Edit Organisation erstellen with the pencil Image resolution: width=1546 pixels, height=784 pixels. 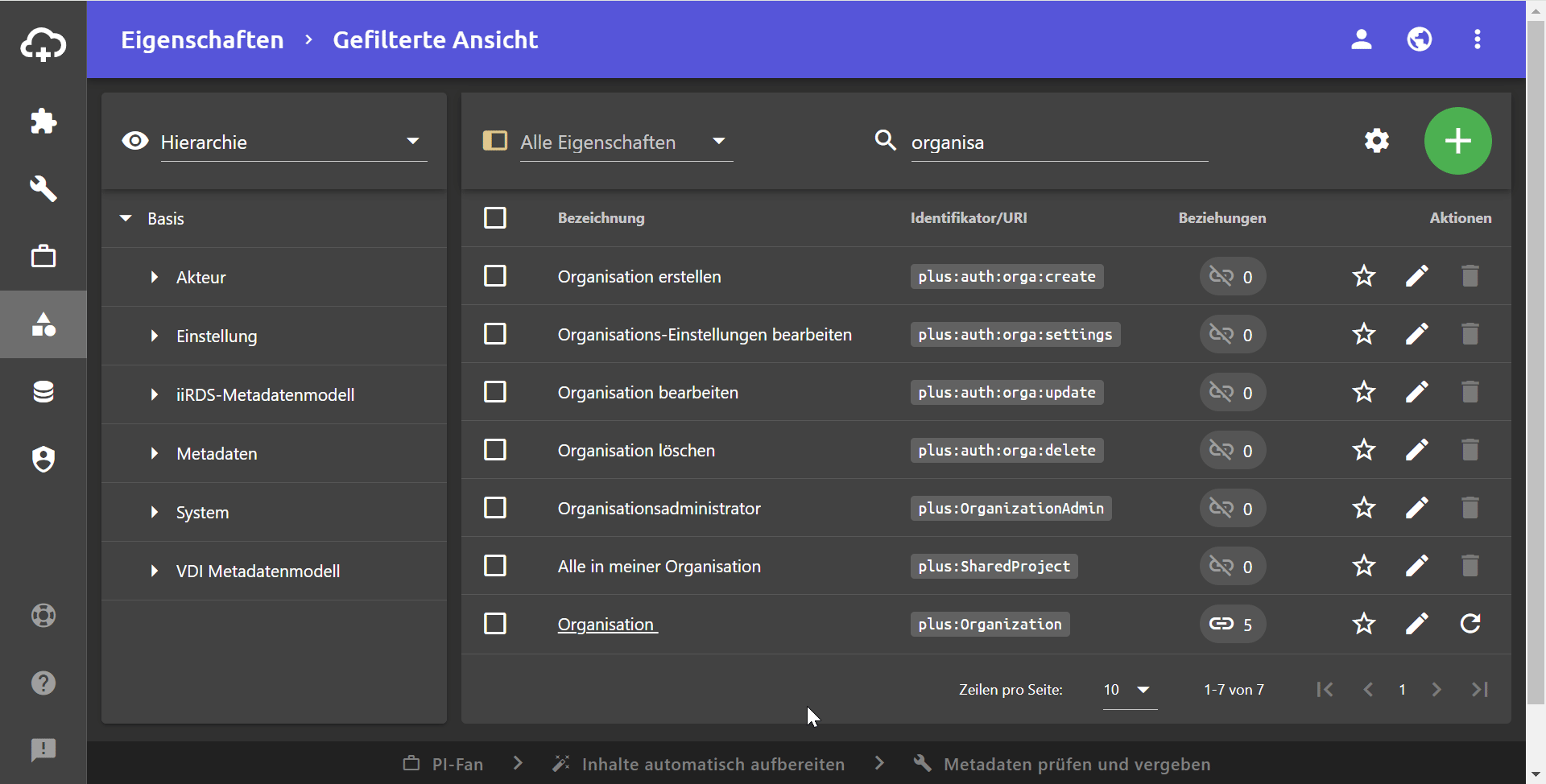pyautogui.click(x=1417, y=276)
